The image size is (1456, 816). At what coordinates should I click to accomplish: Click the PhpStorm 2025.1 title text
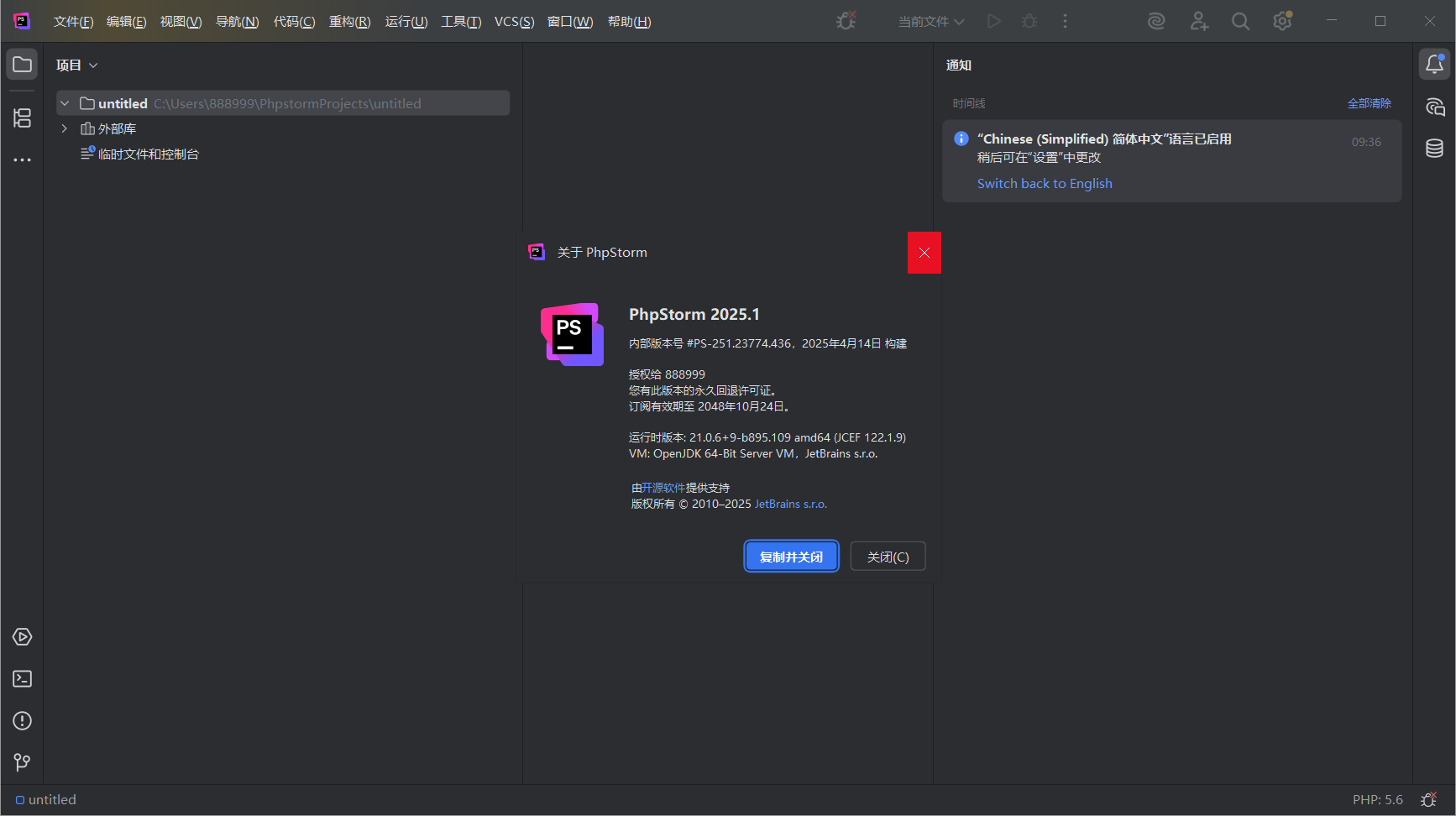[694, 314]
